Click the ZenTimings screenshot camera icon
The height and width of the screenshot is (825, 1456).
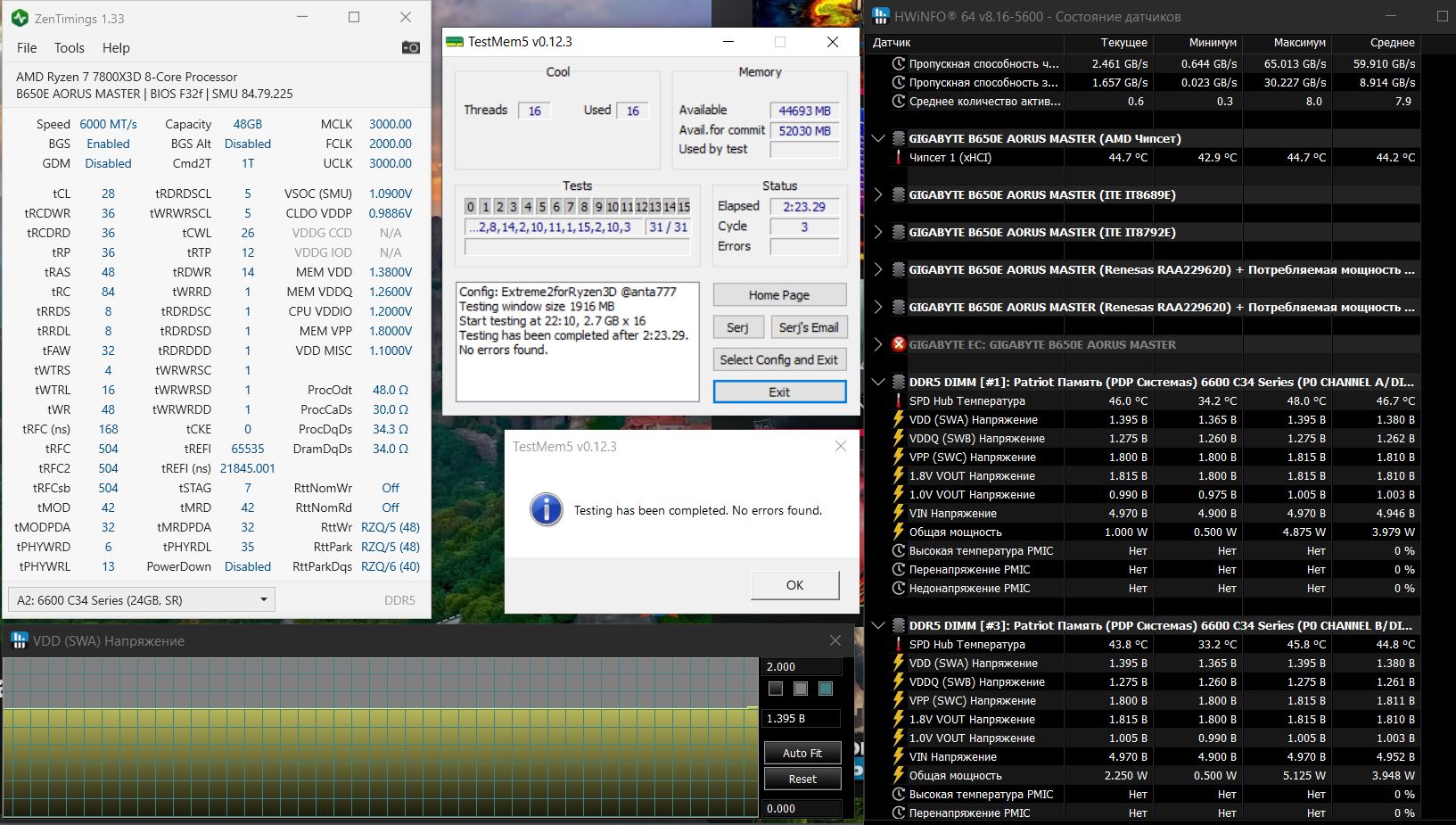click(x=411, y=47)
